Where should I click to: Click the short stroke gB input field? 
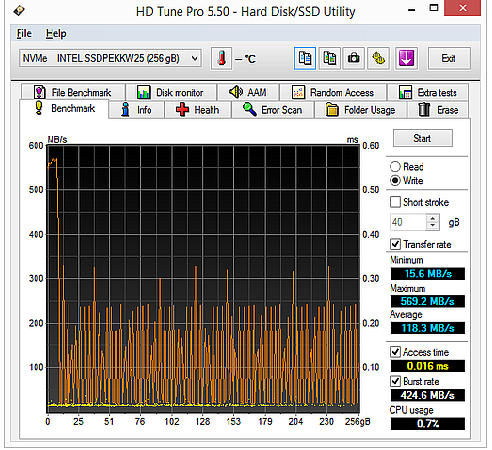pyautogui.click(x=408, y=222)
